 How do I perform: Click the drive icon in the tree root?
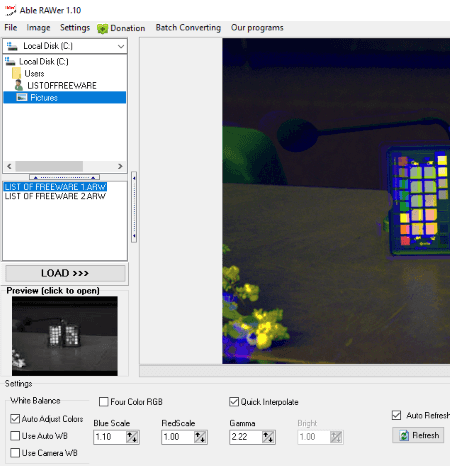[10, 61]
